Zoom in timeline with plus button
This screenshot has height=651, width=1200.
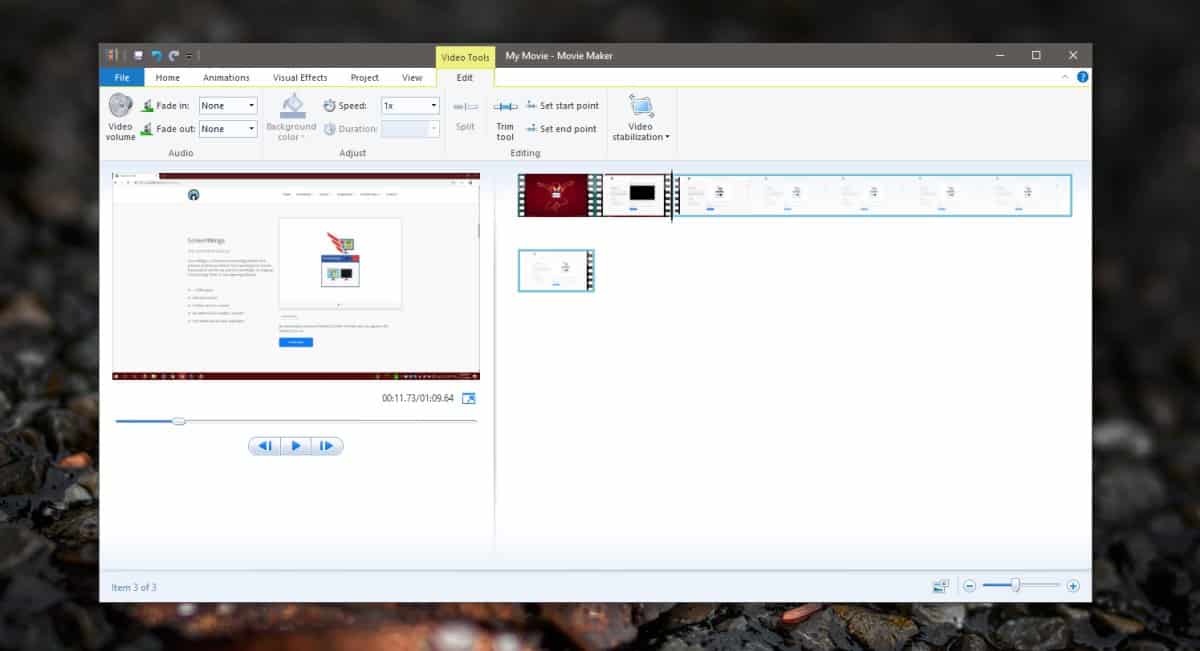click(1073, 586)
